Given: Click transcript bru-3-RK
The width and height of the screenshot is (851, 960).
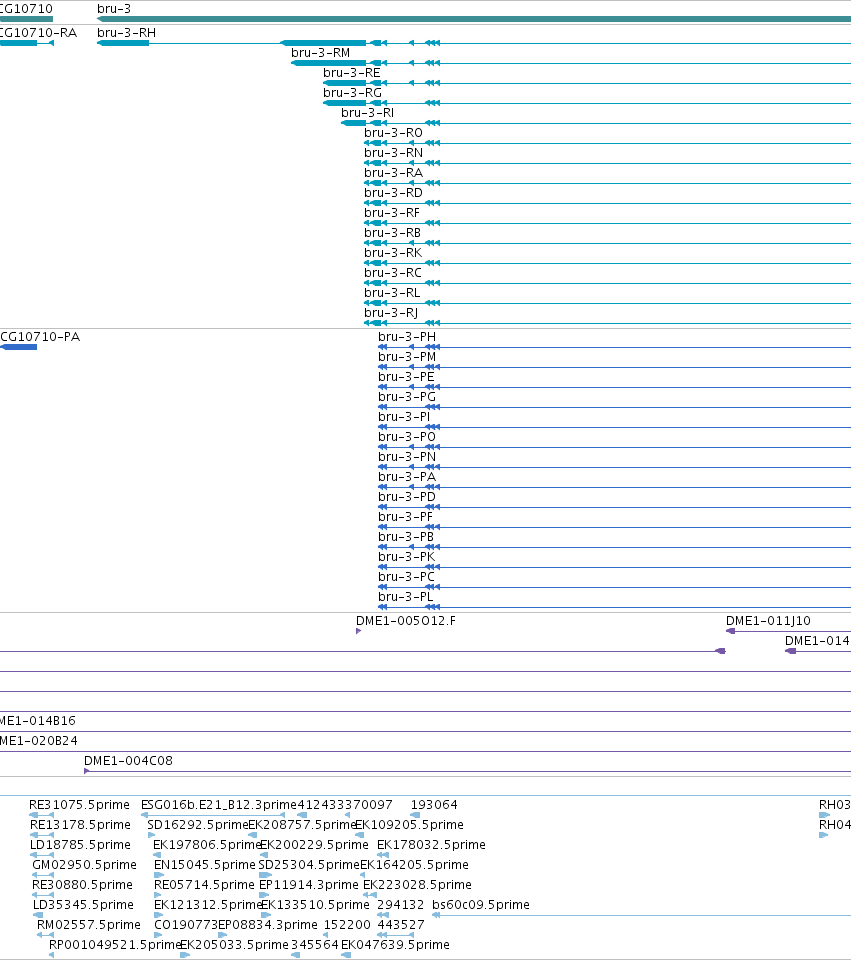Looking at the screenshot, I should (x=393, y=253).
